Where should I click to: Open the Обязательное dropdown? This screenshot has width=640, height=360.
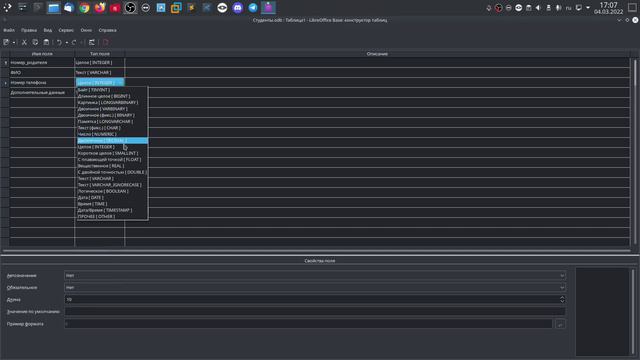(x=315, y=287)
